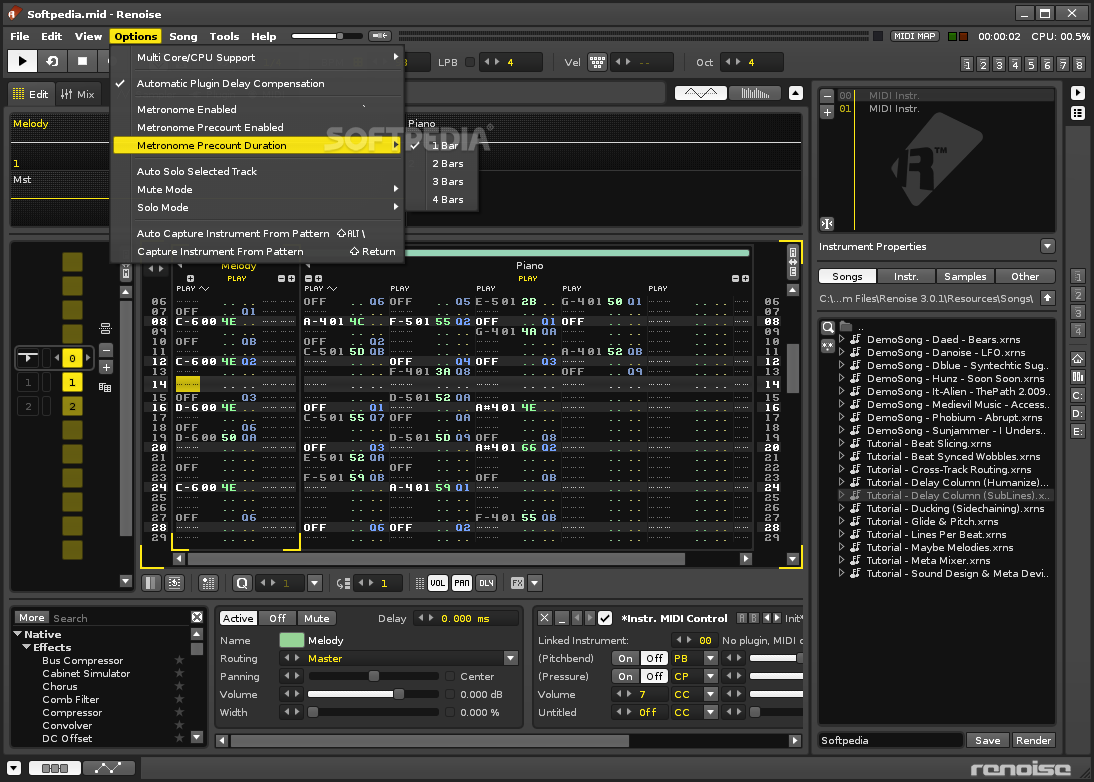Switch to the Mix tab
This screenshot has width=1094, height=782.
point(77,94)
